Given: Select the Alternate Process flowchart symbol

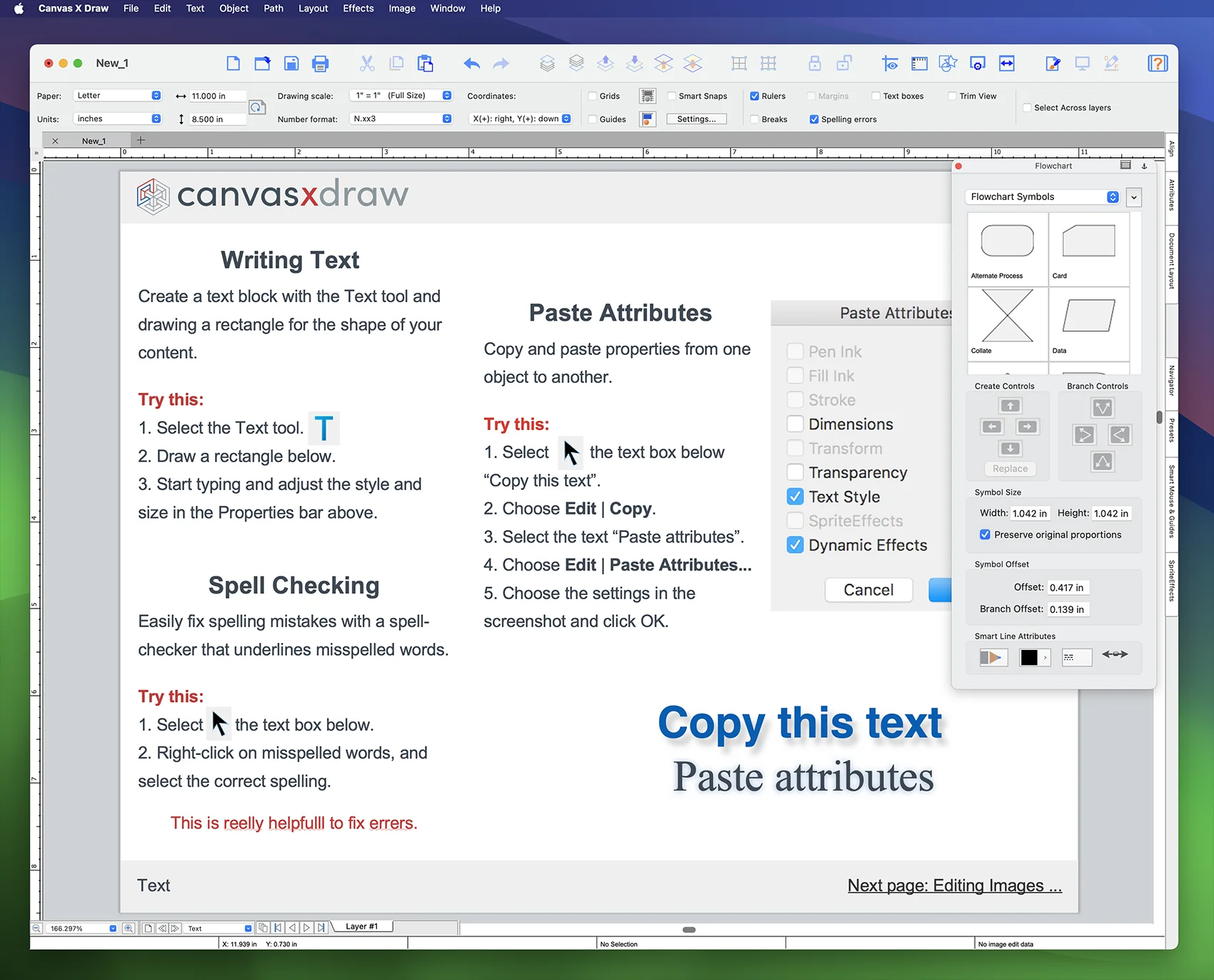Looking at the screenshot, I should (x=1008, y=249).
